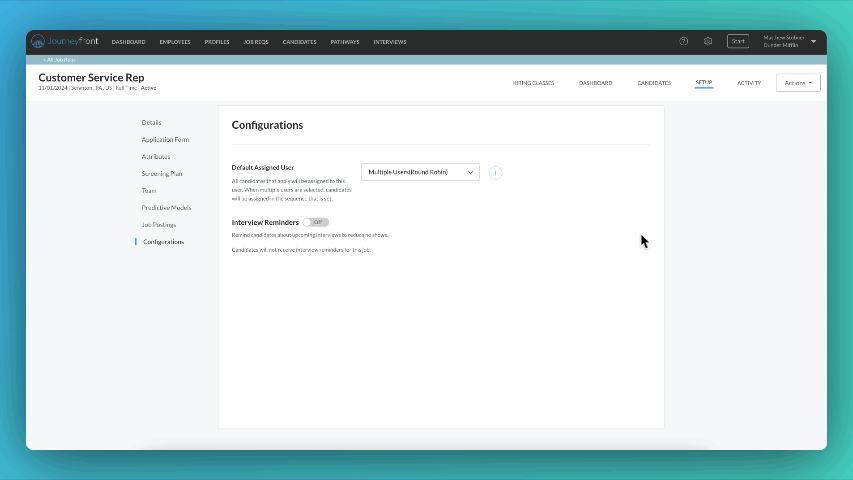
Task: Open Pathways in the top navigation
Action: (344, 42)
